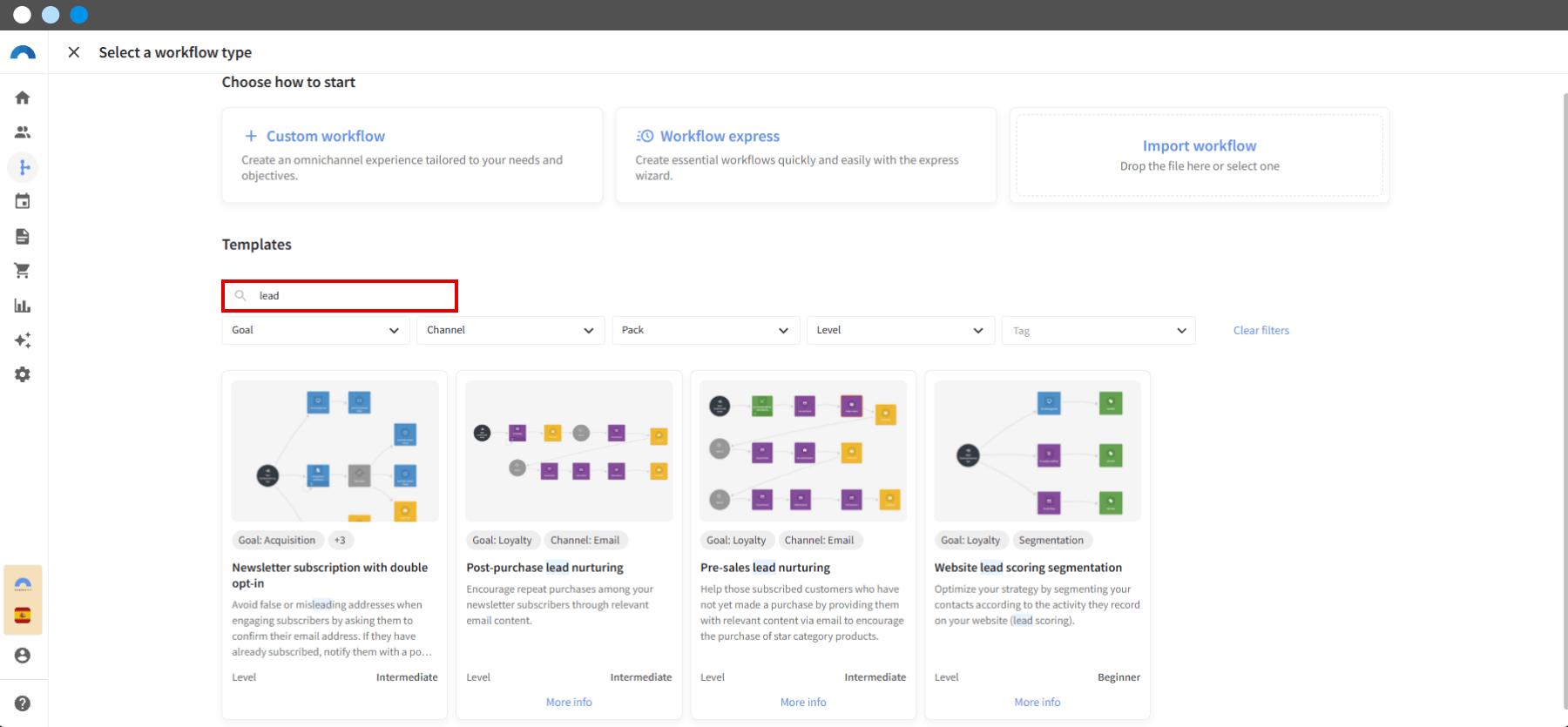1568x727 pixels.
Task: Open More info for Website lead scoring
Action: (1037, 702)
